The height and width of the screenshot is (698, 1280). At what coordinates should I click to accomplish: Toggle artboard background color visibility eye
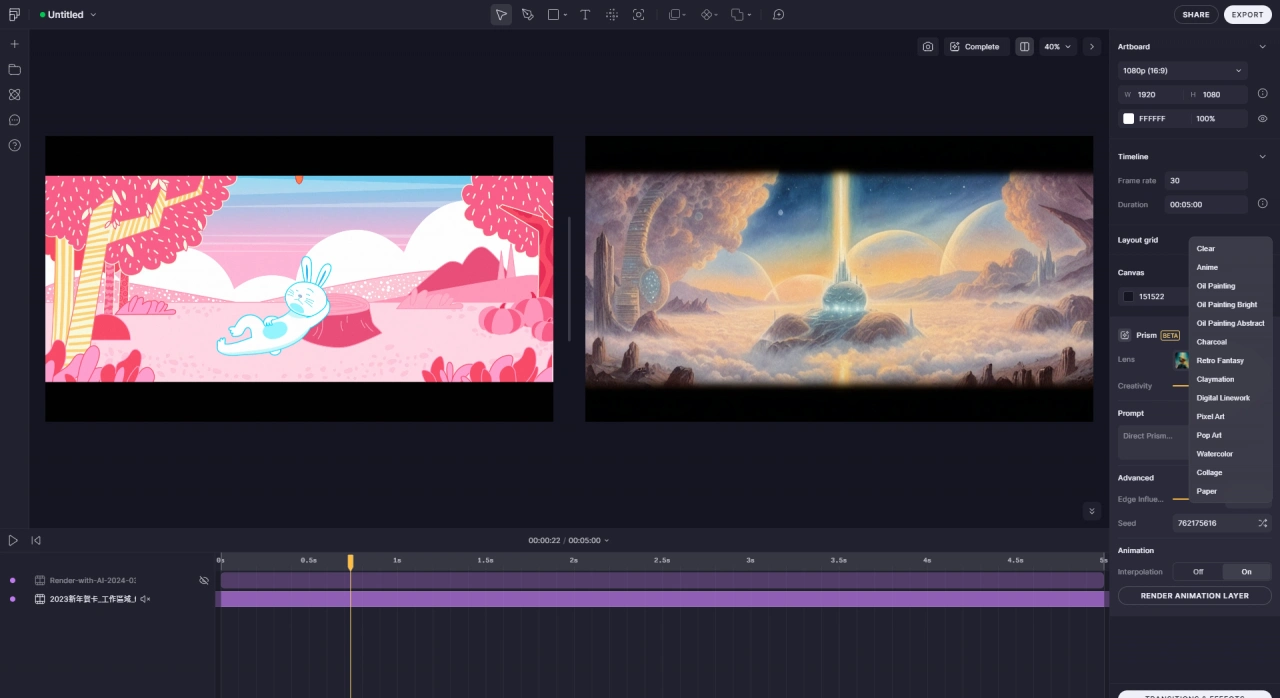coord(1262,118)
